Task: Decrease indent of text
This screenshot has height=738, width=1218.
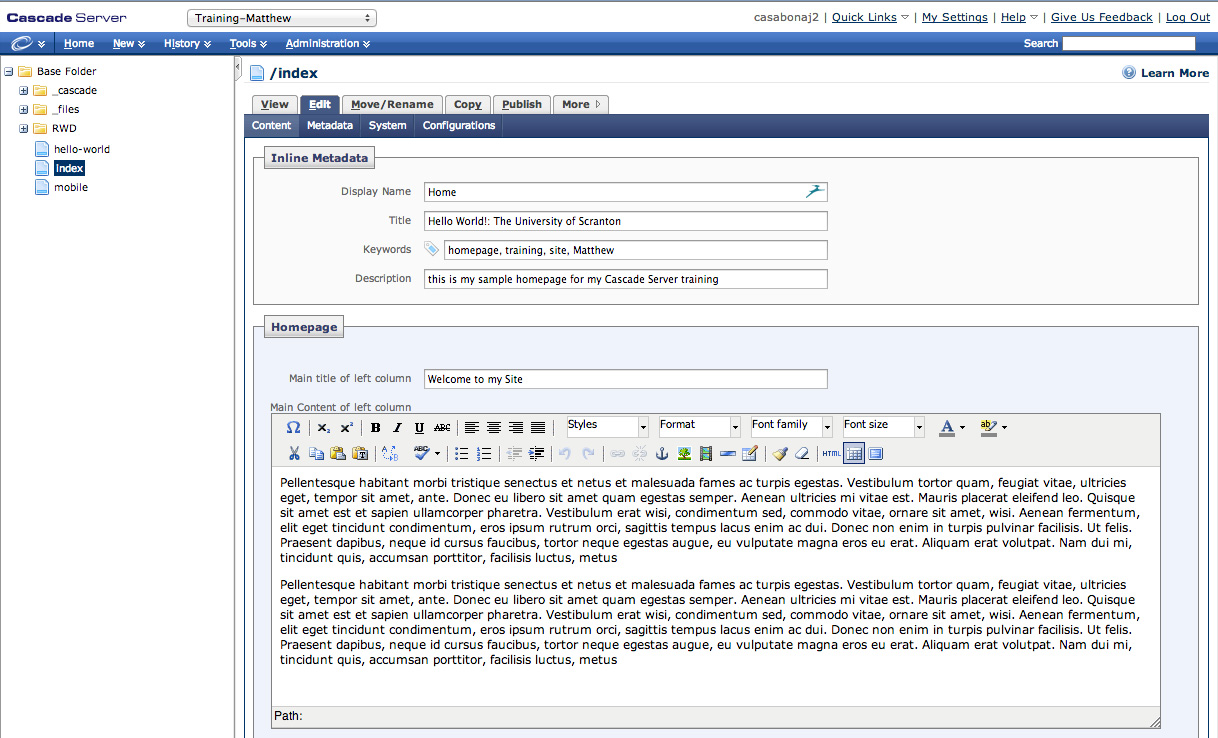Action: (514, 453)
